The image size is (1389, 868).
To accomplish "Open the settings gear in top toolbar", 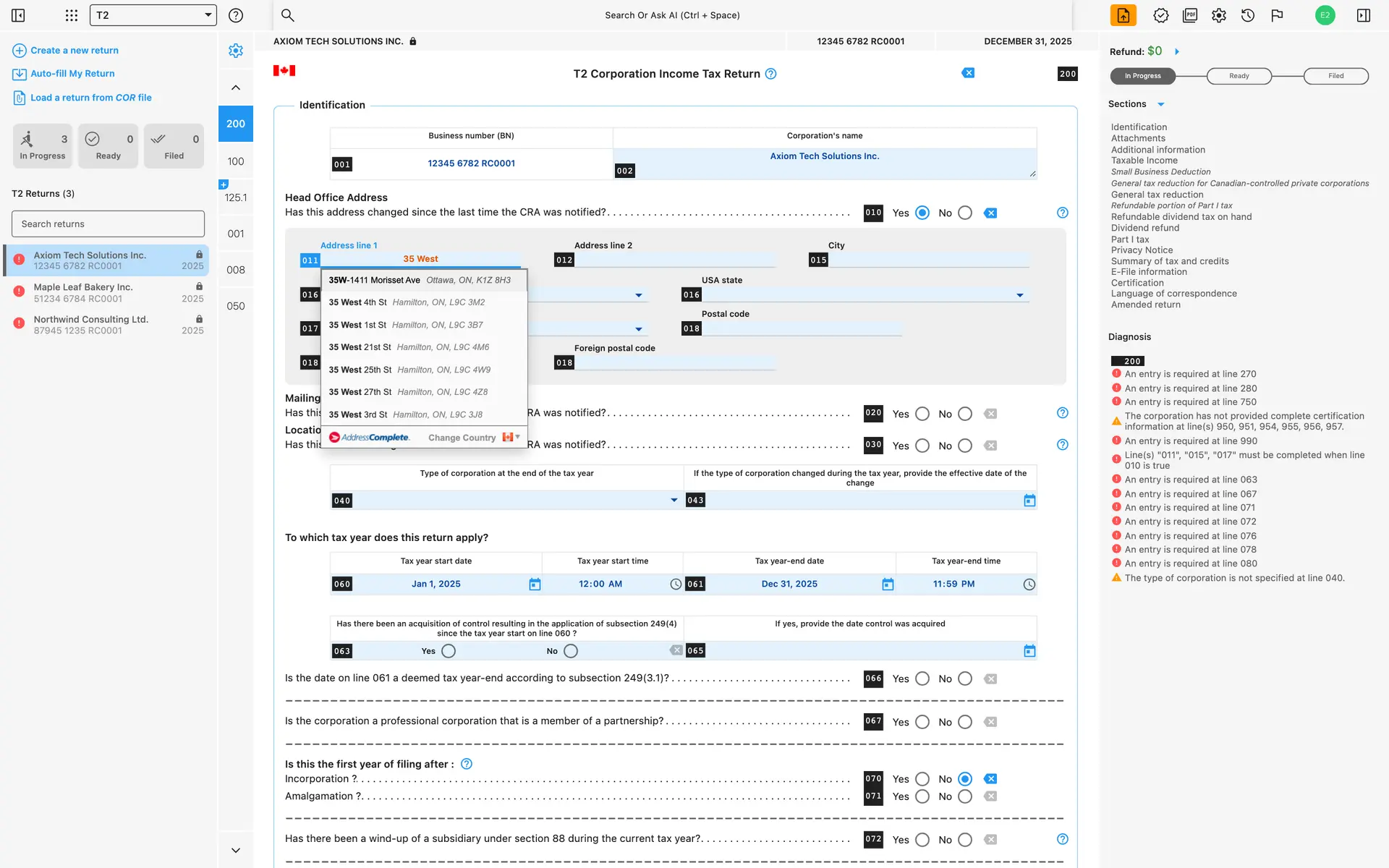I will (1219, 15).
